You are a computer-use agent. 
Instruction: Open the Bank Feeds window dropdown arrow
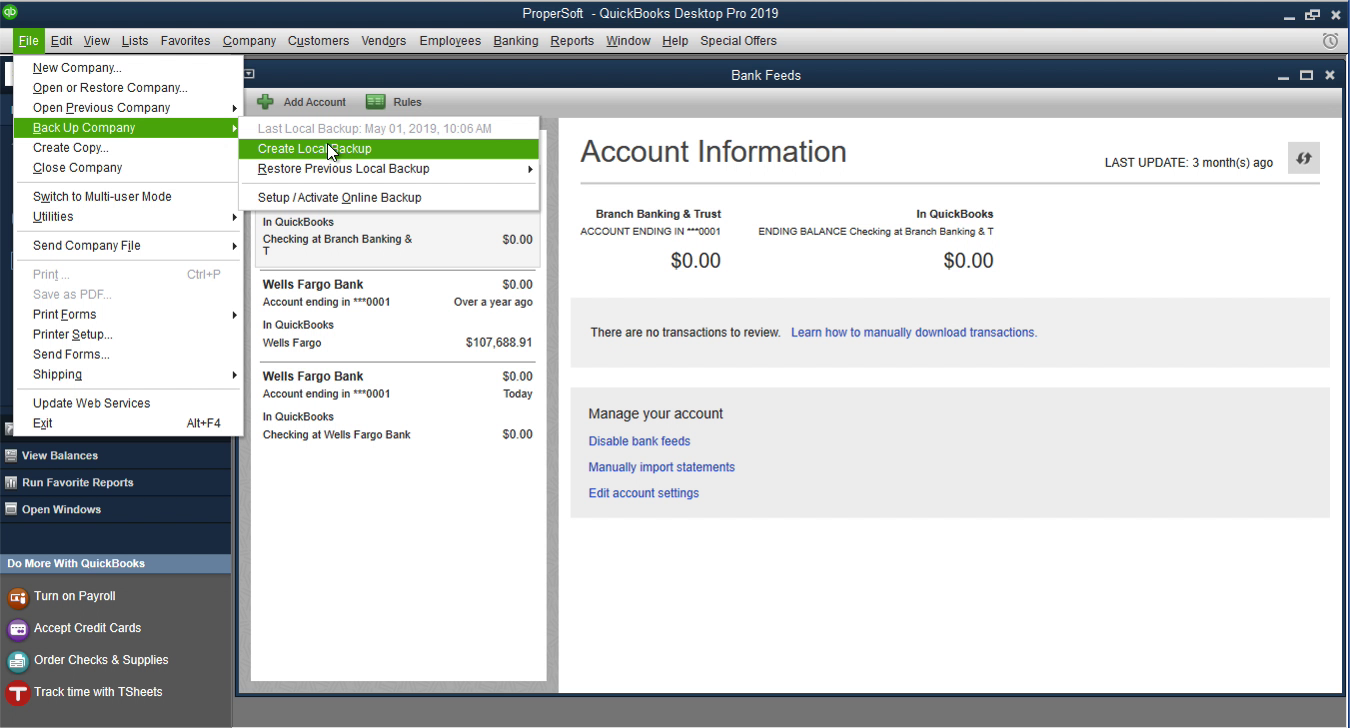pos(249,74)
